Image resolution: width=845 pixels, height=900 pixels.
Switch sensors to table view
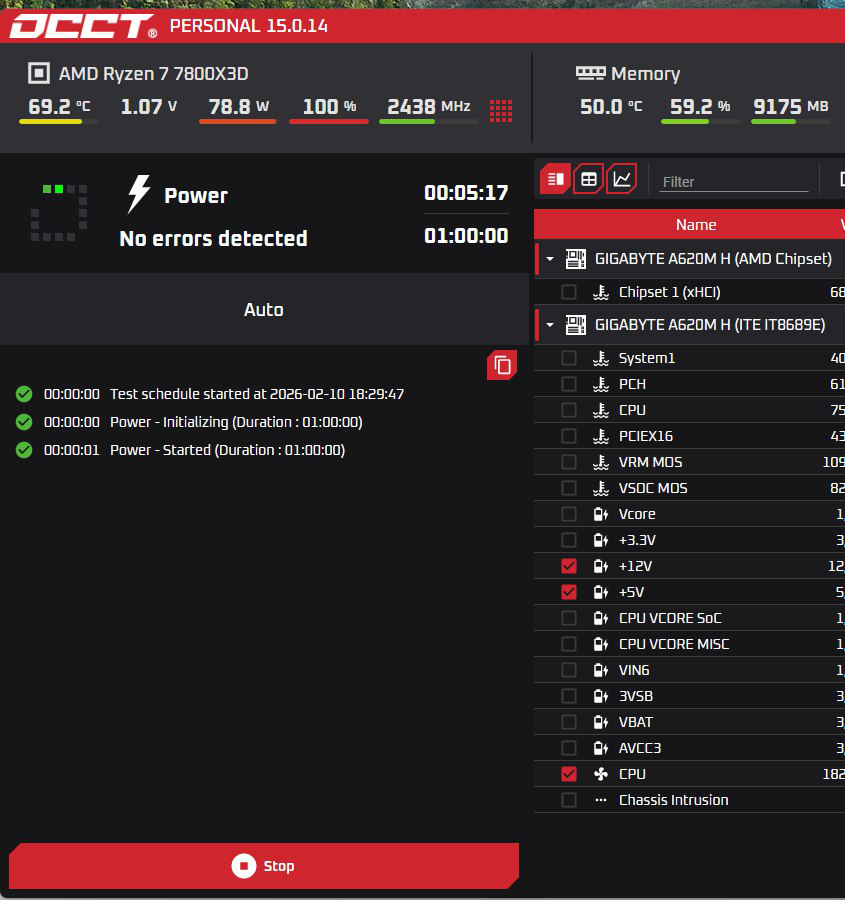point(589,179)
